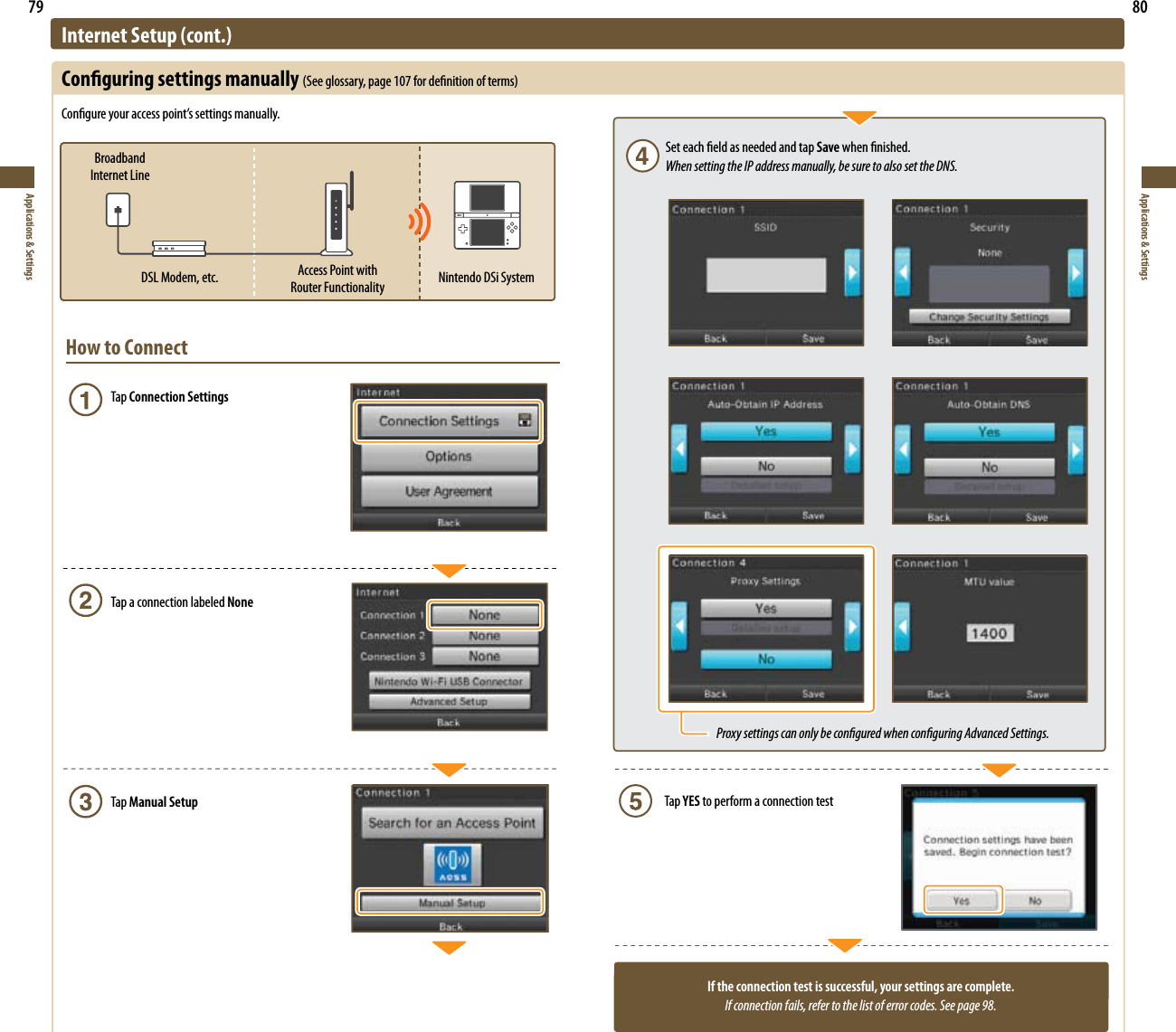Click the security key field under None
This screenshot has height=1032, width=1176.
(x=990, y=283)
